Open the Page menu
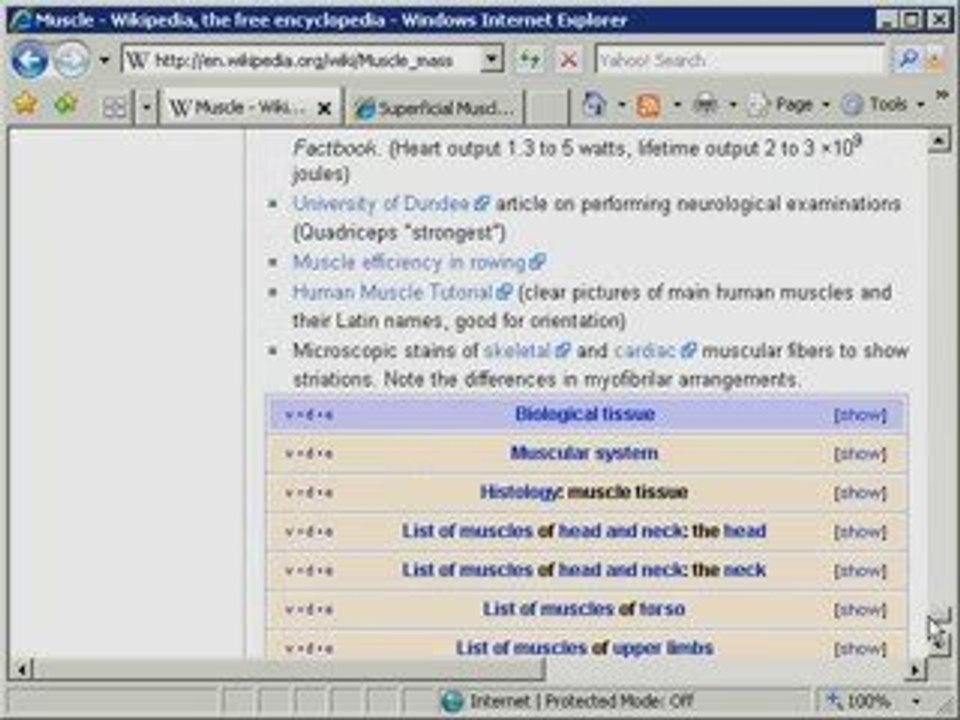This screenshot has width=960, height=720. click(x=790, y=105)
